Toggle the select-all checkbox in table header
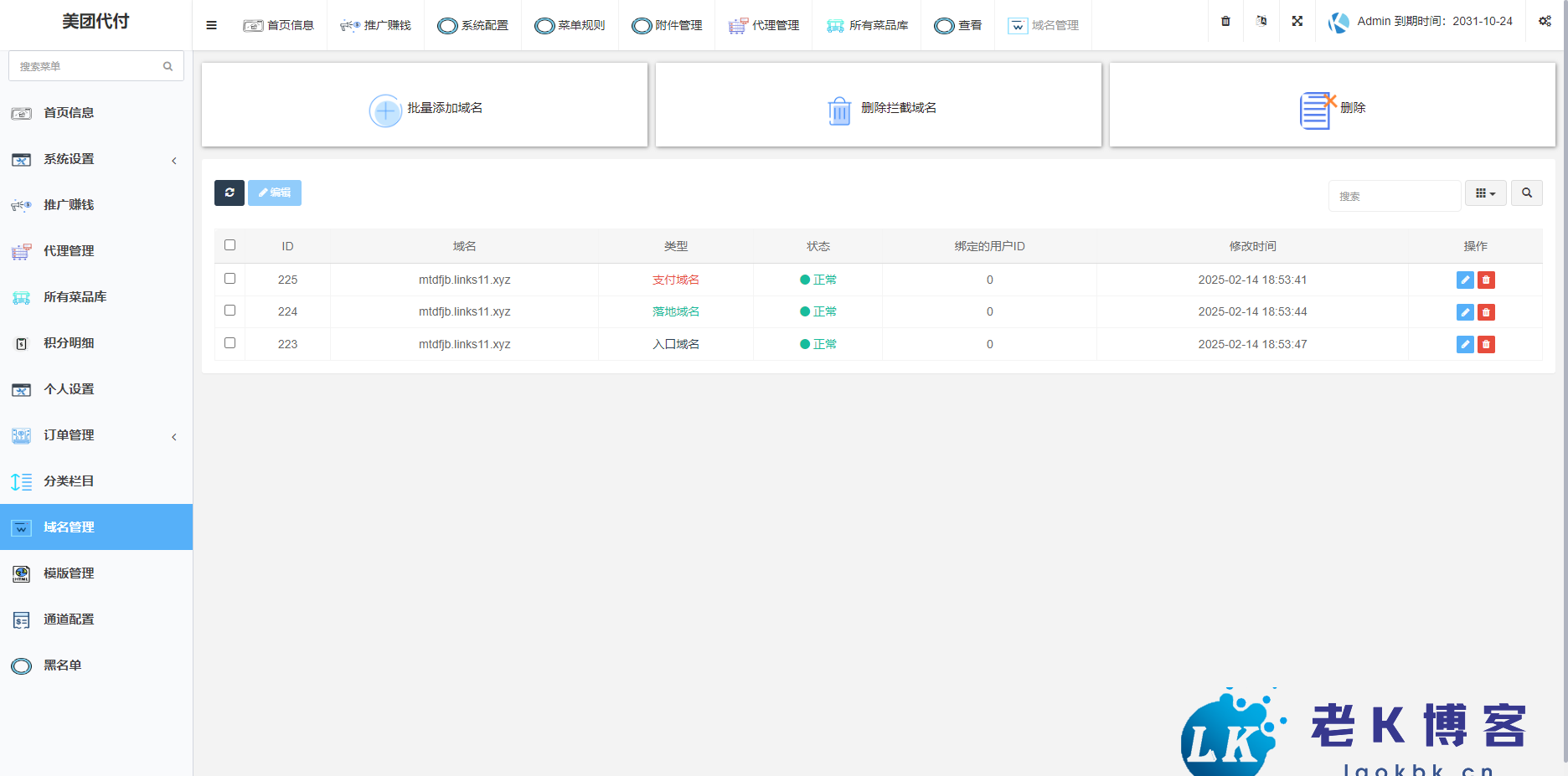 coord(230,245)
